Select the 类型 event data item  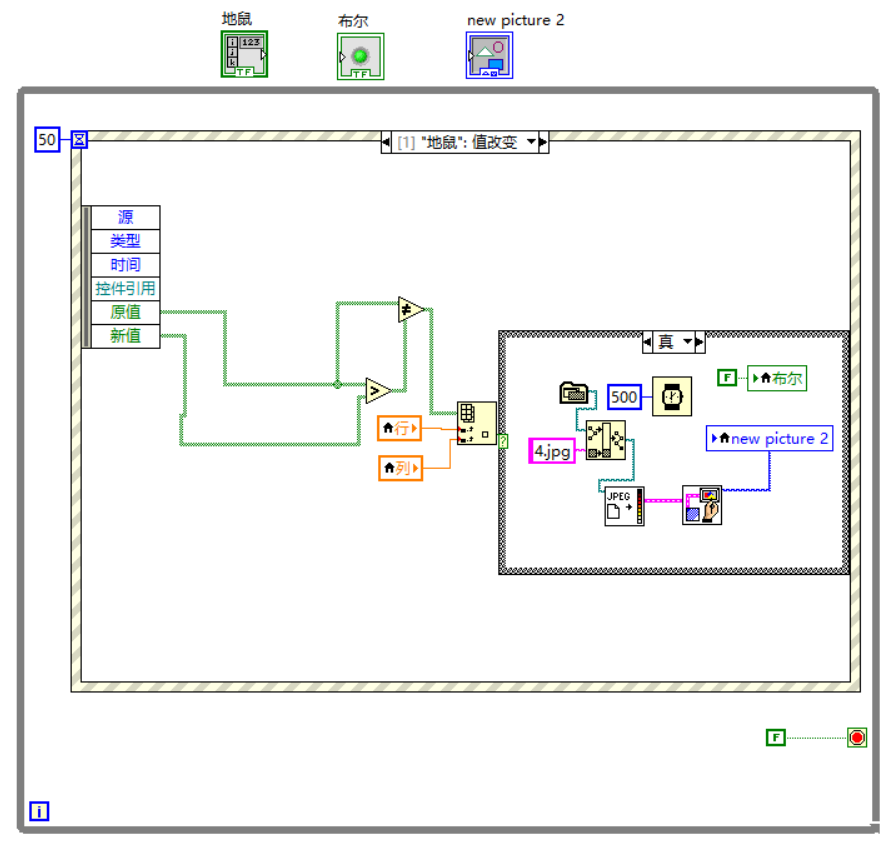tap(125, 241)
